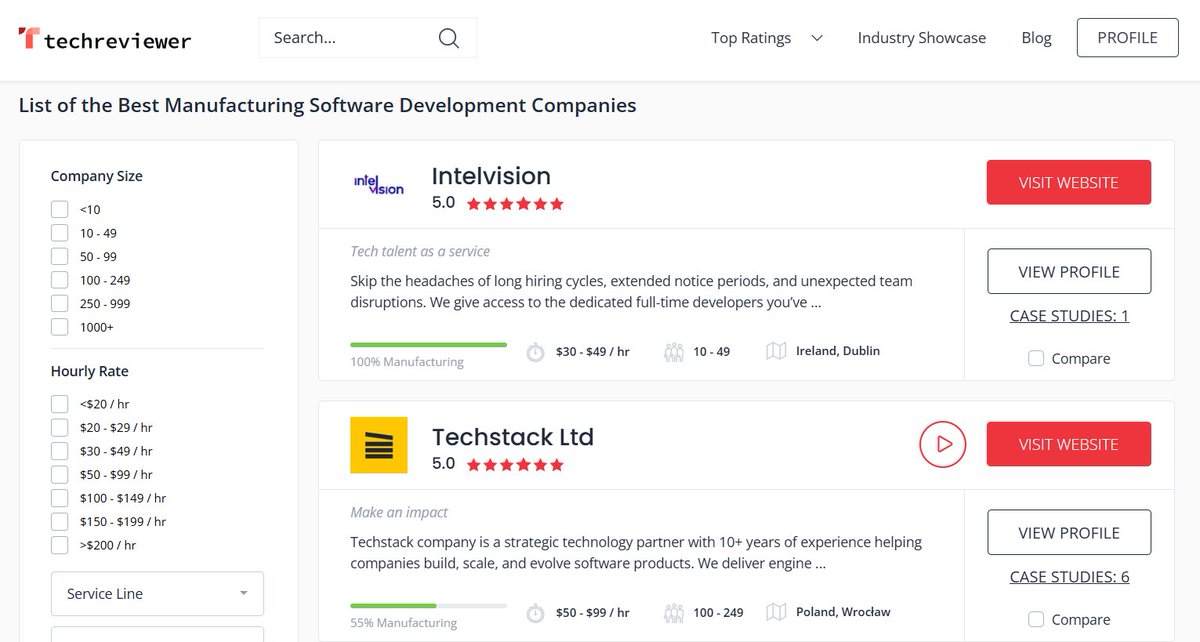Click Intelvision's $30 - $49 / hr rate

(x=593, y=352)
